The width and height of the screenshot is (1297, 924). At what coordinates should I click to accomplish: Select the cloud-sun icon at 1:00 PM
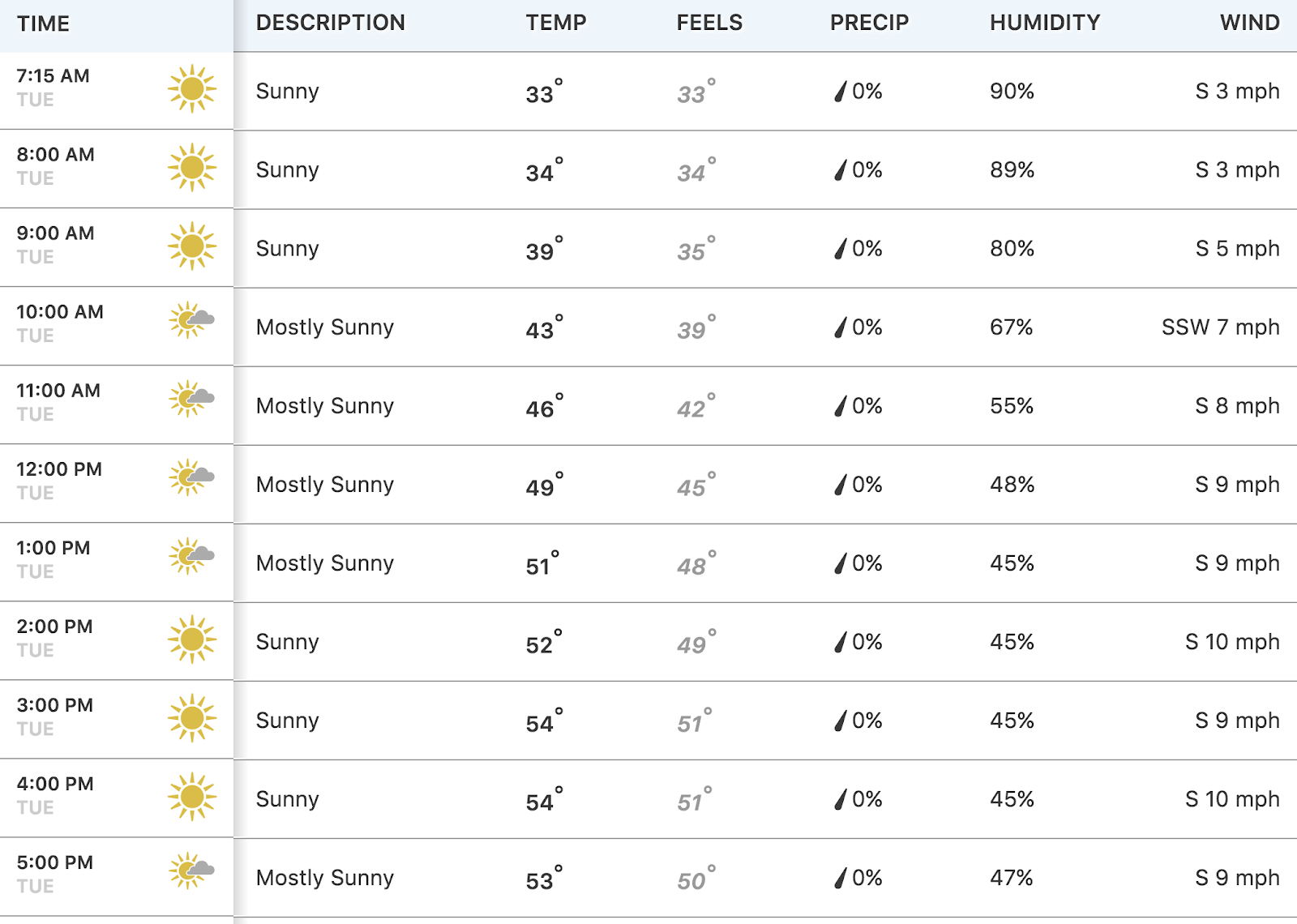[192, 556]
